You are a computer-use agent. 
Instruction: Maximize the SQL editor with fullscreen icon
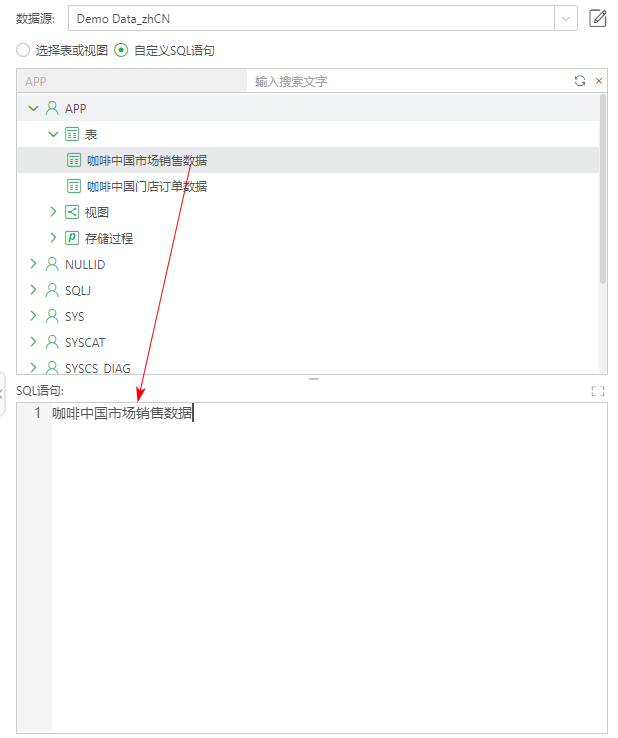tap(598, 391)
